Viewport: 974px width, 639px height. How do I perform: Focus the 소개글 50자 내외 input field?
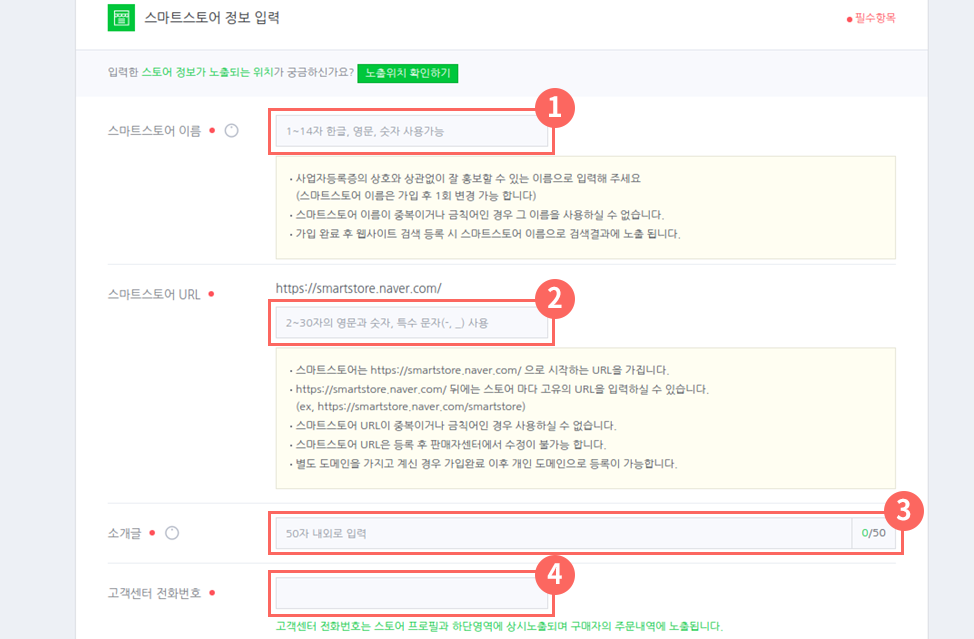click(563, 533)
